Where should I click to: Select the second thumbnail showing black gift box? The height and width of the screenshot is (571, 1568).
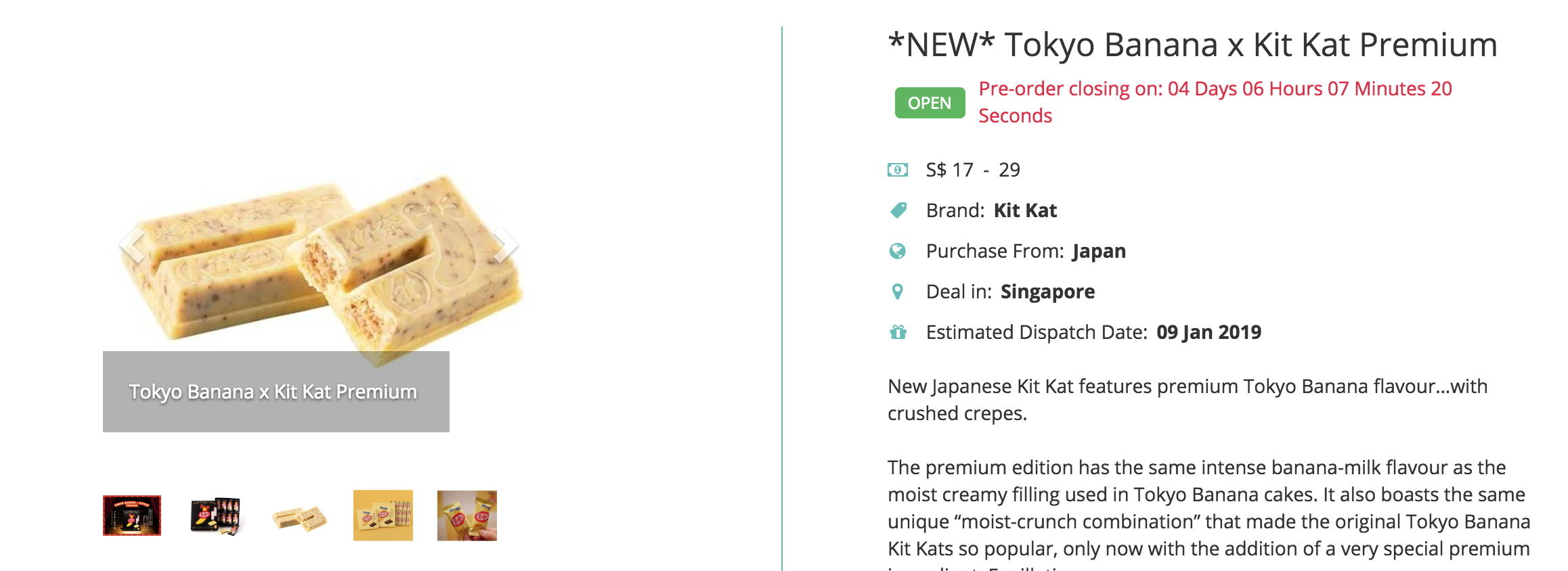216,516
